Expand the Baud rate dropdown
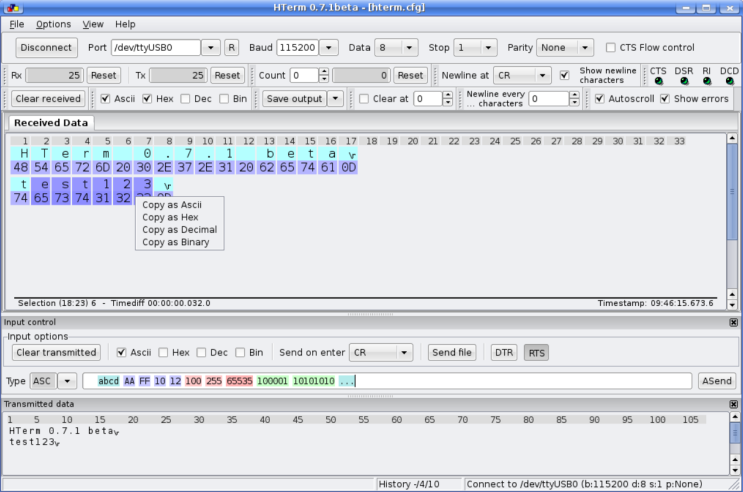 point(335,47)
